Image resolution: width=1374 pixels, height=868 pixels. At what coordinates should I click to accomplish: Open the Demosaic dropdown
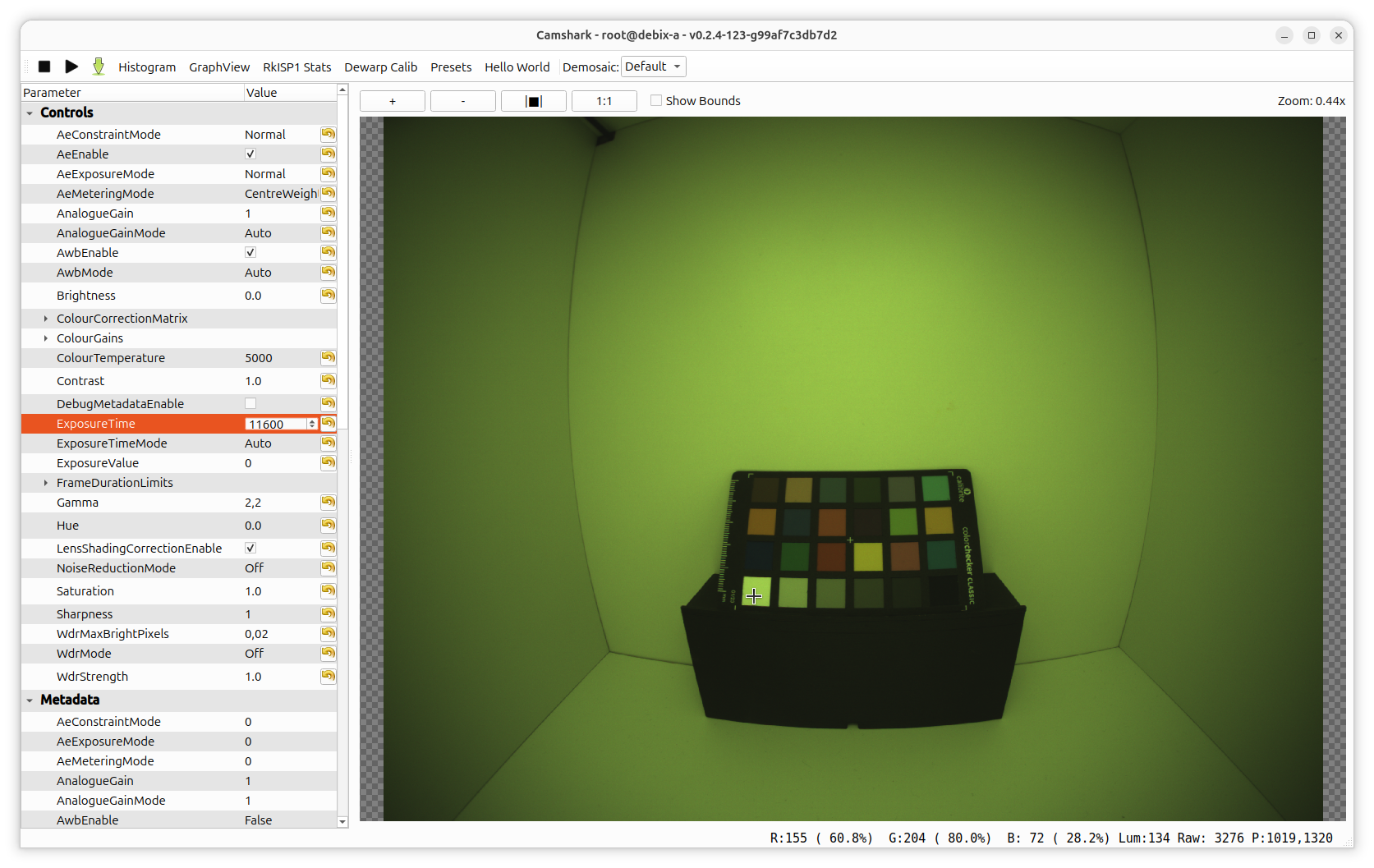653,67
